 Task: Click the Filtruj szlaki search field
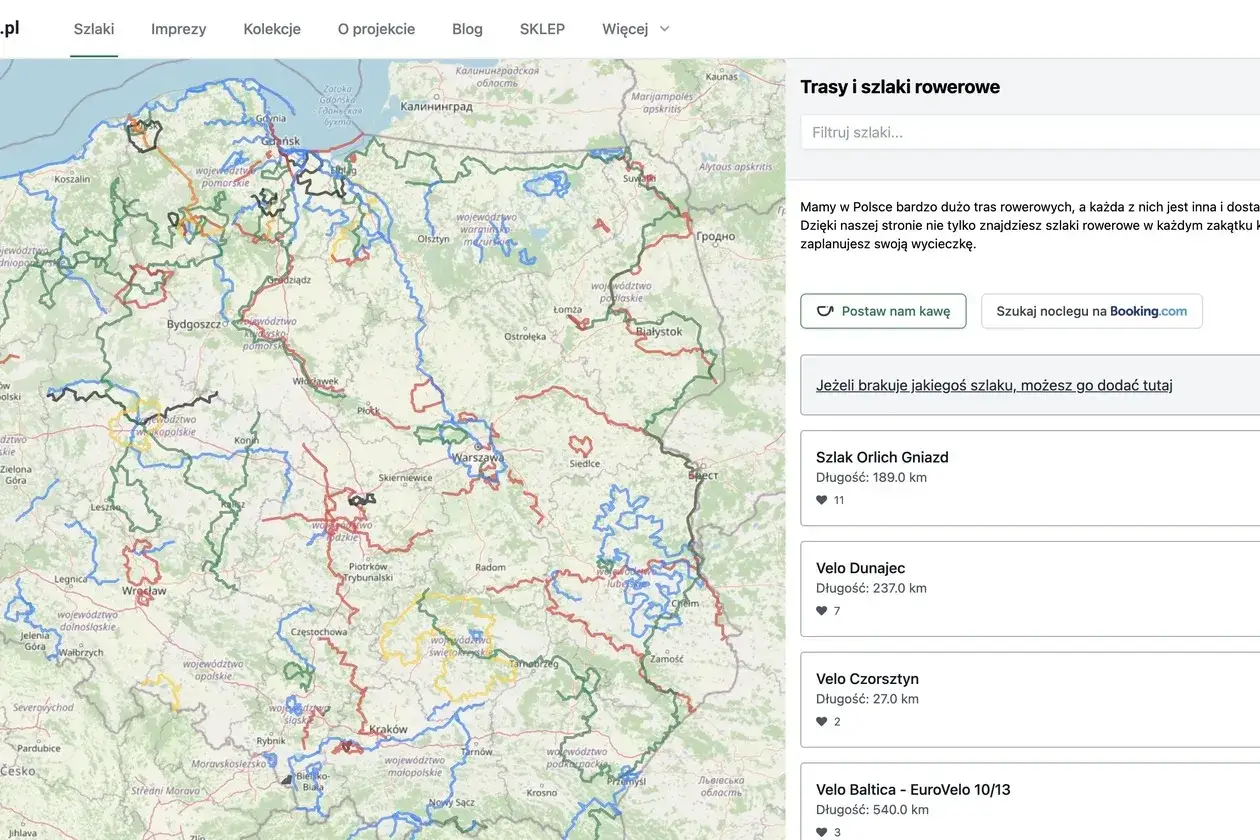click(1000, 131)
